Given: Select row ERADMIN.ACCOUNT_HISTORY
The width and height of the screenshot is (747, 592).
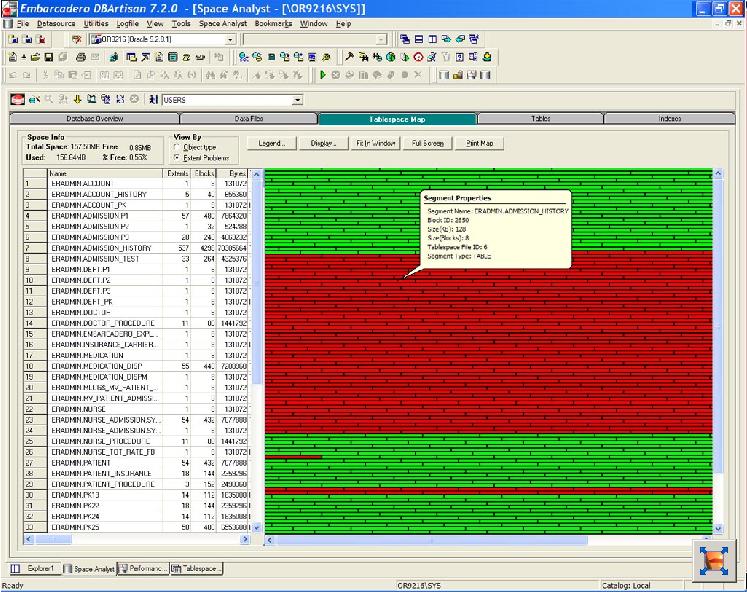Looking at the screenshot, I should coord(137,194).
